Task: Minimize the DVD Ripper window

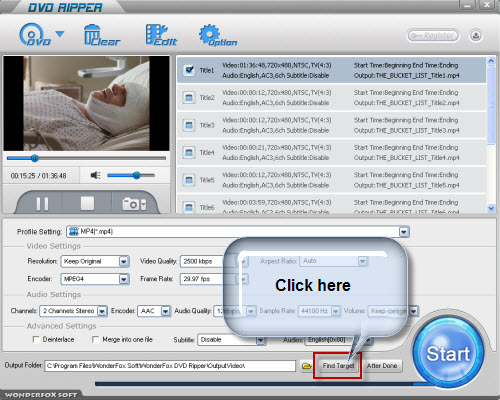Action: point(468,5)
